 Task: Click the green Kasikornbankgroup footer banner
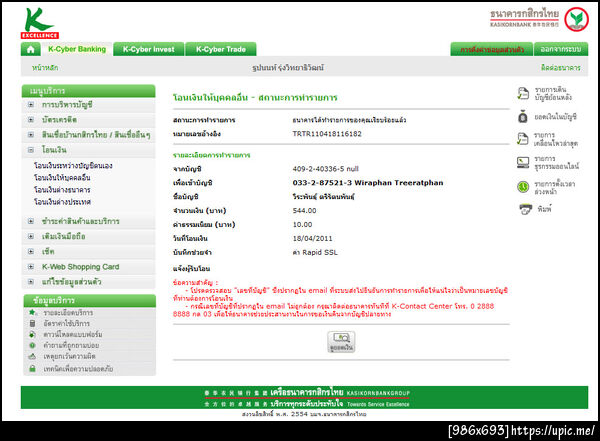point(304,397)
